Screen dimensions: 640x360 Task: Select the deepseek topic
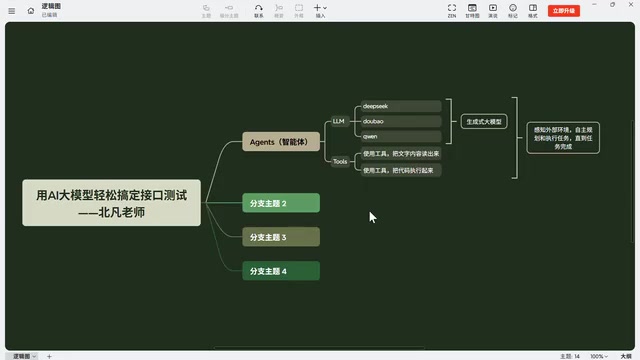[x=401, y=106]
